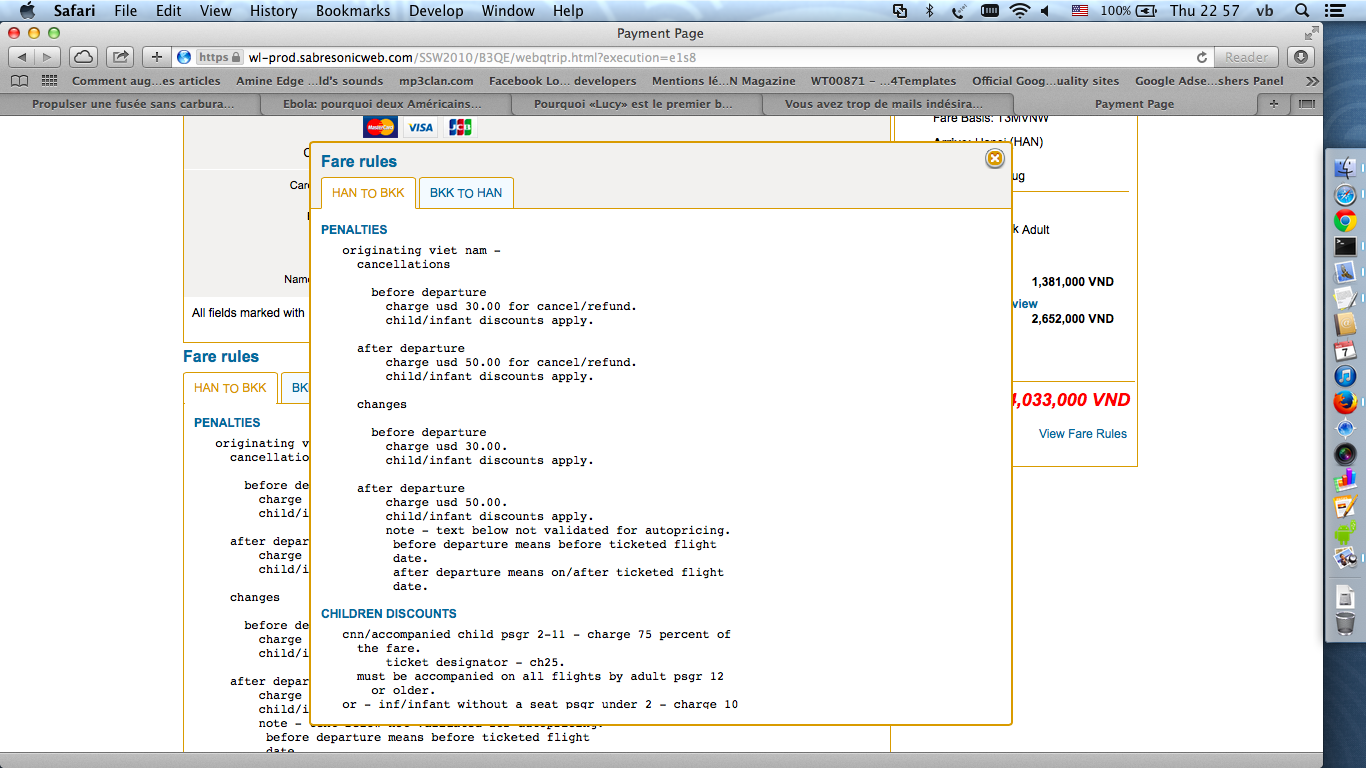Expand bookmarks bar overflow chevron
Viewport: 1366px width, 768px height.
(x=1312, y=81)
